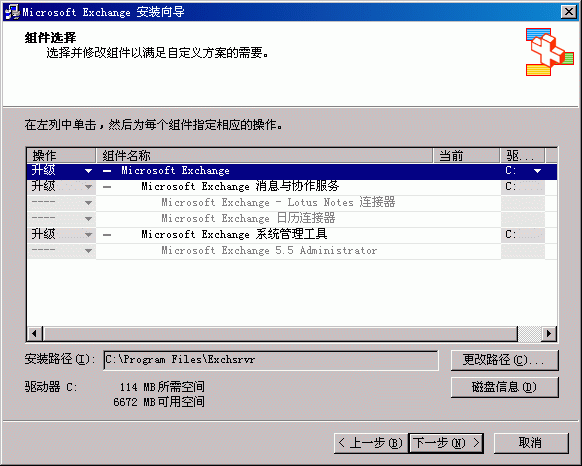Click the 安装路径 input field
The width and height of the screenshot is (582, 466).
(271, 360)
